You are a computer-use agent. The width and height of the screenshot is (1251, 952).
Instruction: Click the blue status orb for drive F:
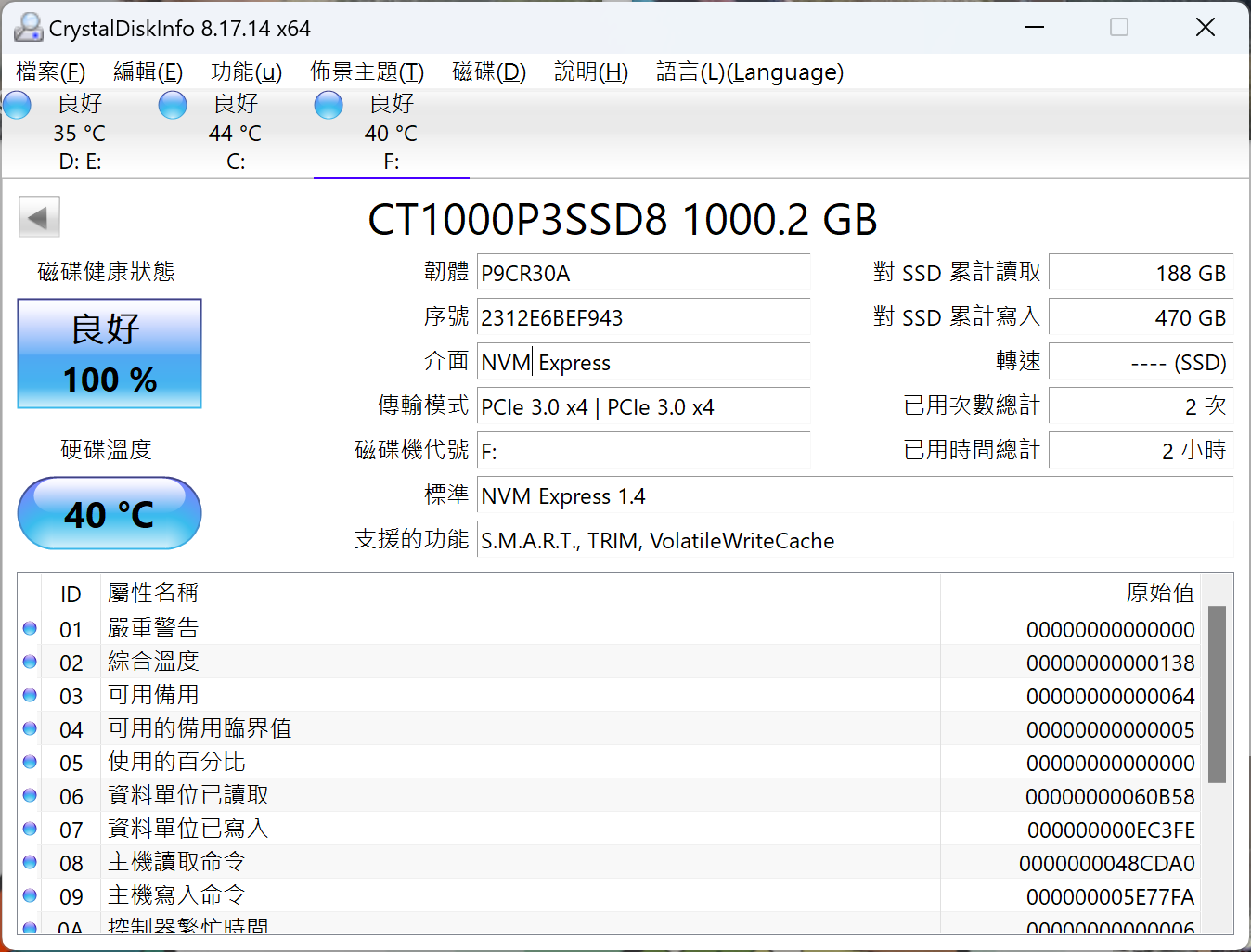pyautogui.click(x=329, y=105)
